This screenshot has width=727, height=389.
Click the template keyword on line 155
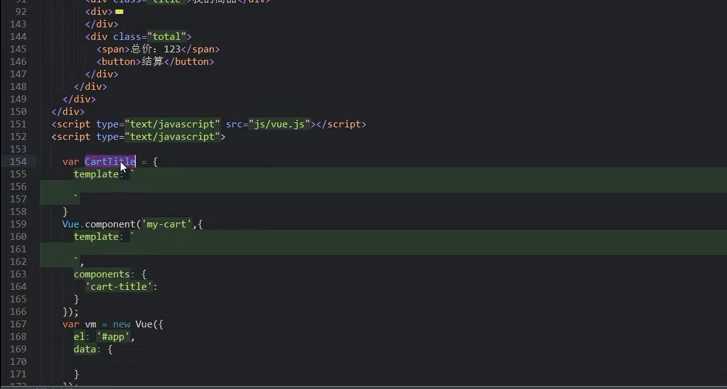click(96, 174)
